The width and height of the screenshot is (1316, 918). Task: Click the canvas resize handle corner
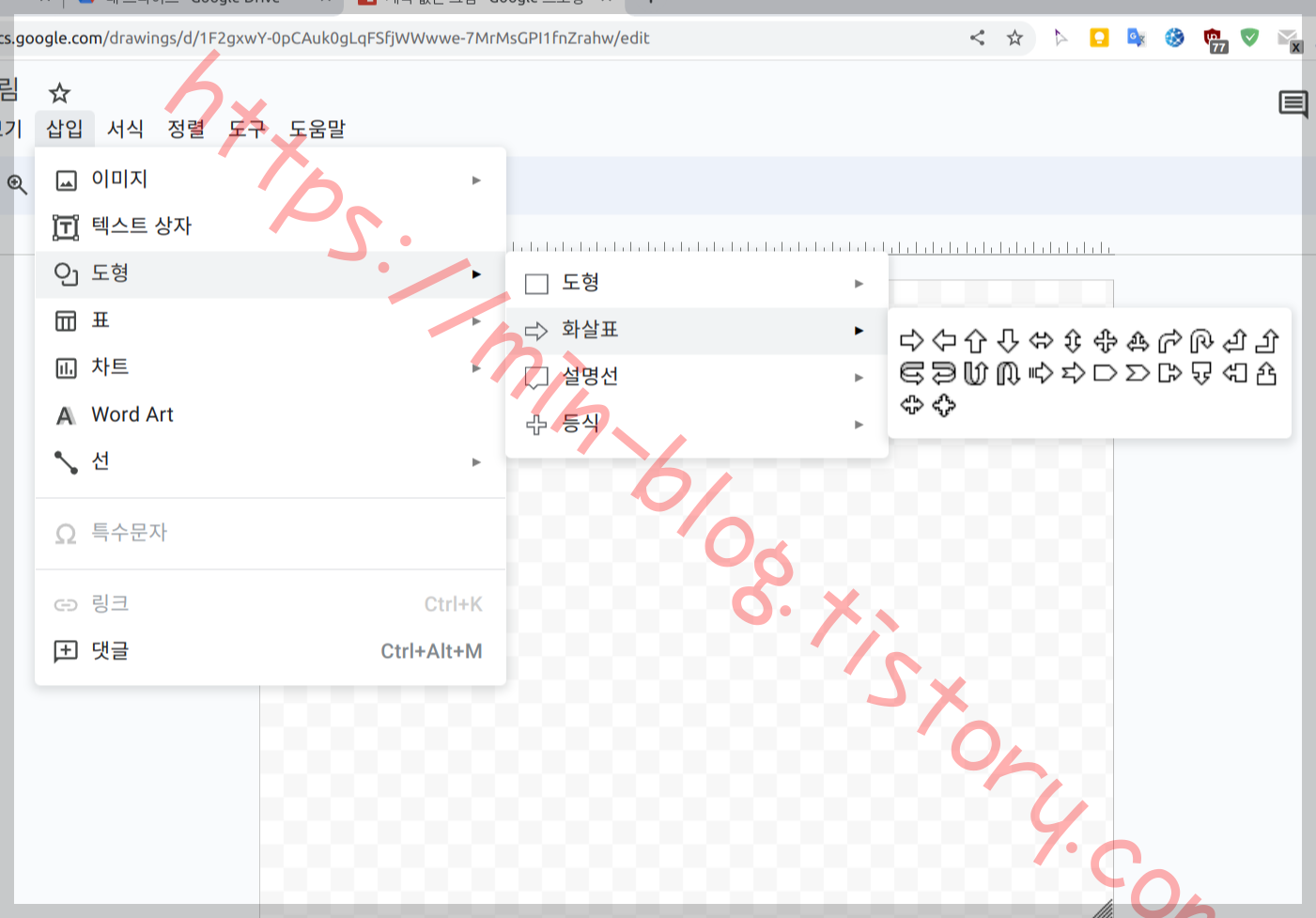coord(1104,908)
